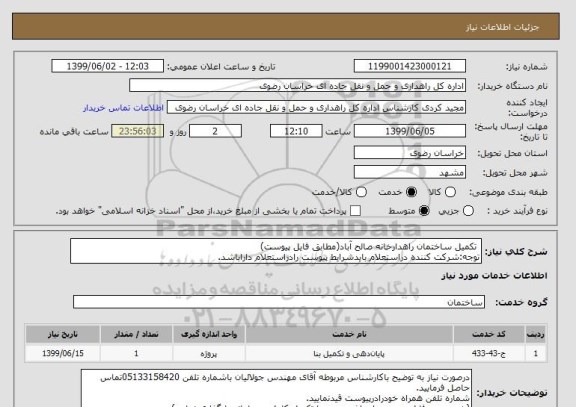The height and width of the screenshot is (407, 576).
Task: Tick the اسناد خزانه اسلامی payment checkbox
Action: [x=355, y=211]
